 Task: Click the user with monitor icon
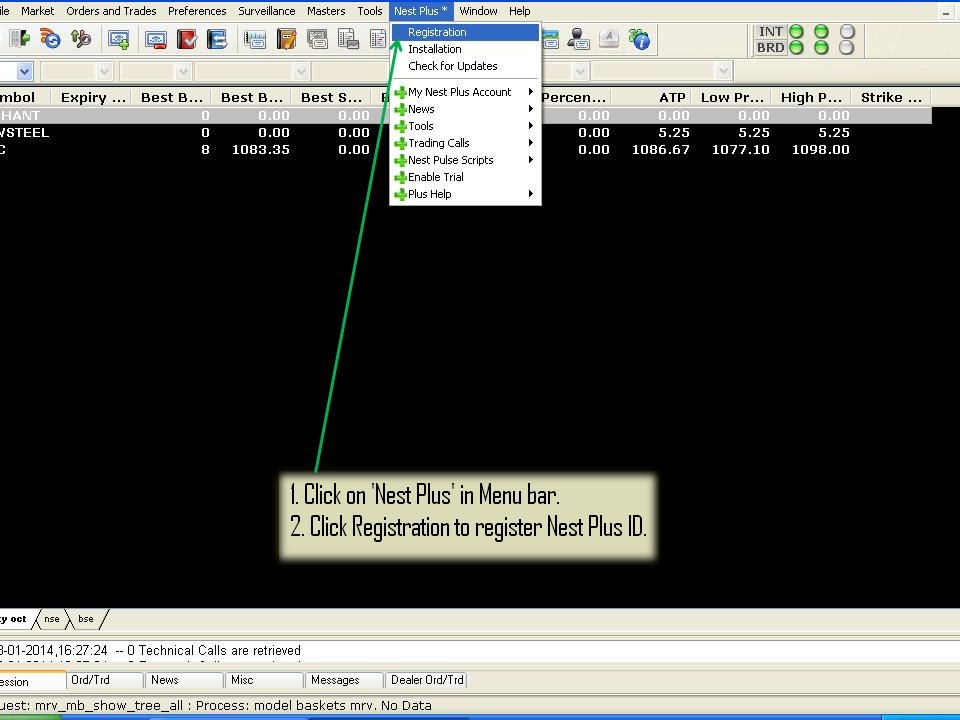click(577, 39)
